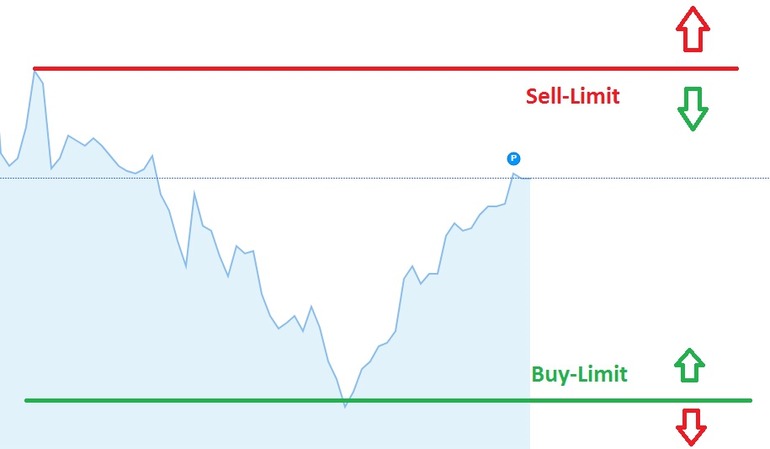Viewport: 770px width, 449px height.
Task: Select the Sell-Limit text label
Action: [573, 96]
